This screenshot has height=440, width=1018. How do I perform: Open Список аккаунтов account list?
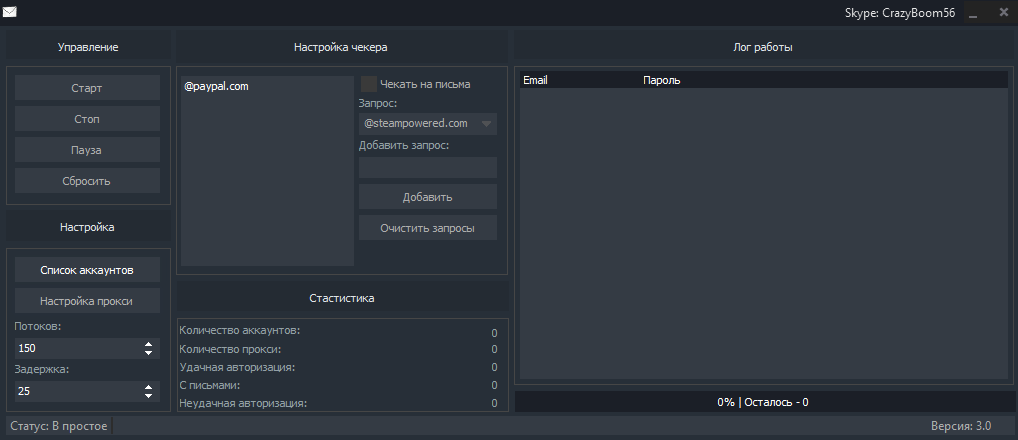(87, 270)
